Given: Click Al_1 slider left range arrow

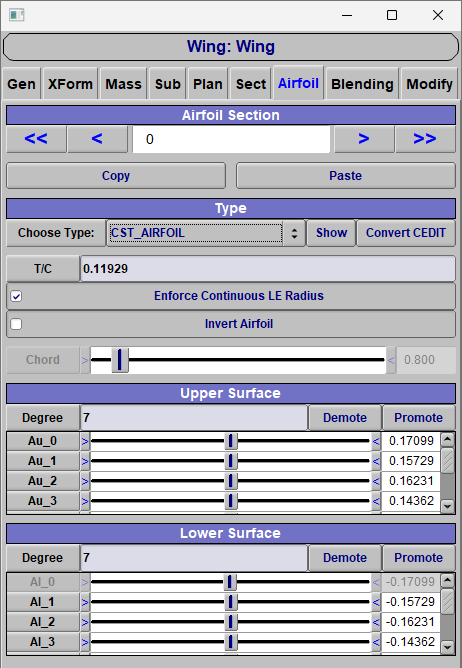Looking at the screenshot, I should pyautogui.click(x=85, y=602).
